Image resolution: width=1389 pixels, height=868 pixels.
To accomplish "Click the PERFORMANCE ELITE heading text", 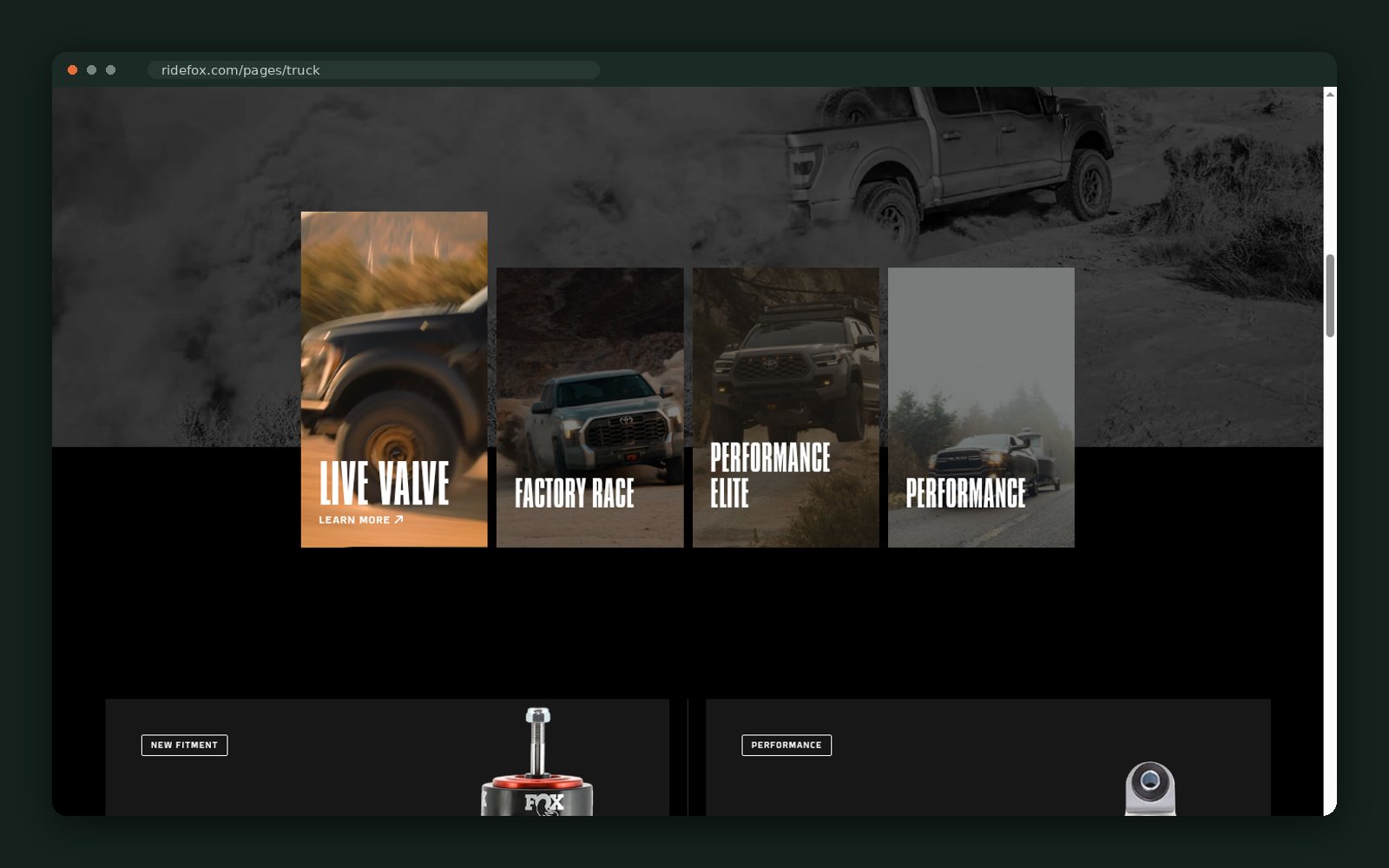I will point(770,475).
